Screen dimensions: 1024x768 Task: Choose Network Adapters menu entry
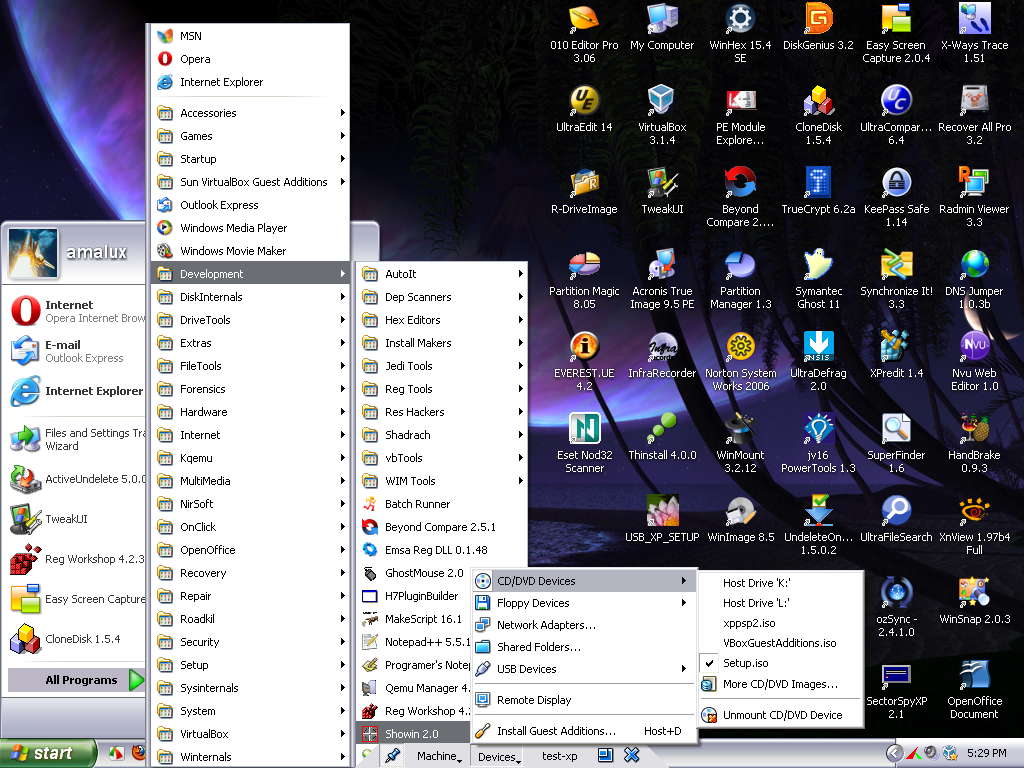click(583, 625)
